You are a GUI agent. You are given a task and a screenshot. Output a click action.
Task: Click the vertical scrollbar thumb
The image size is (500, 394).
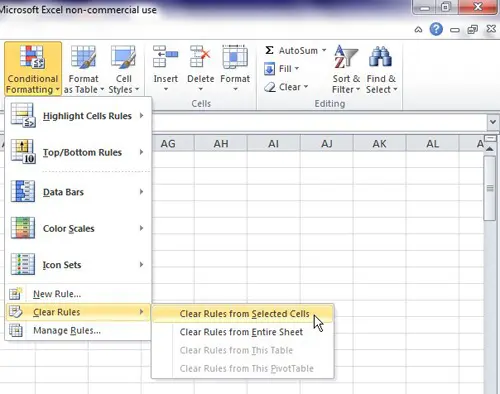[490, 189]
